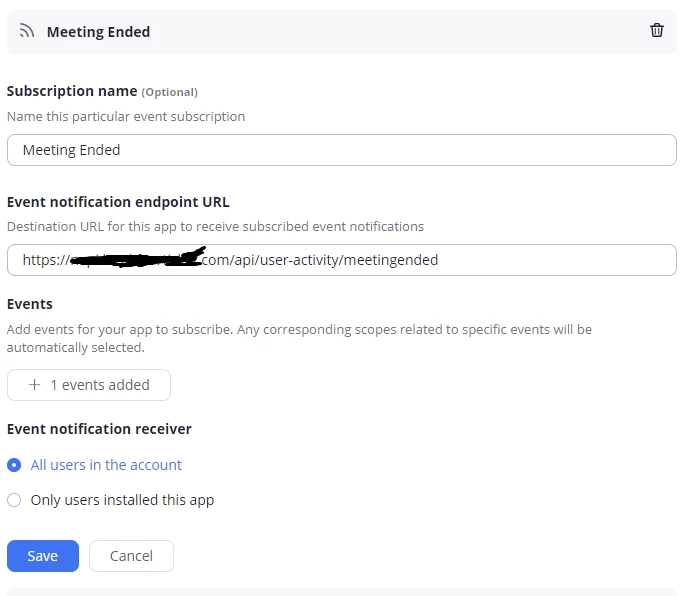Click the Event notification endpoint URL label
This screenshot has width=681, height=596.
[x=118, y=201]
